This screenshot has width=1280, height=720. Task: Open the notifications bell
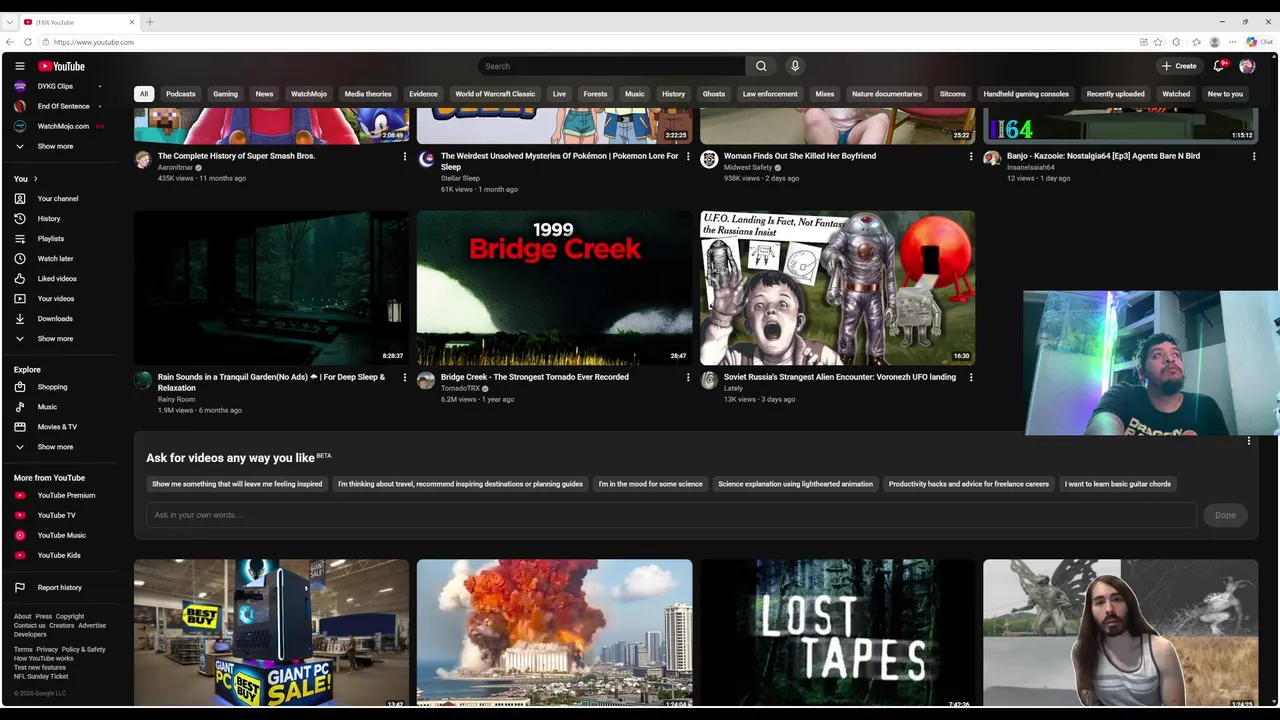[1218, 66]
